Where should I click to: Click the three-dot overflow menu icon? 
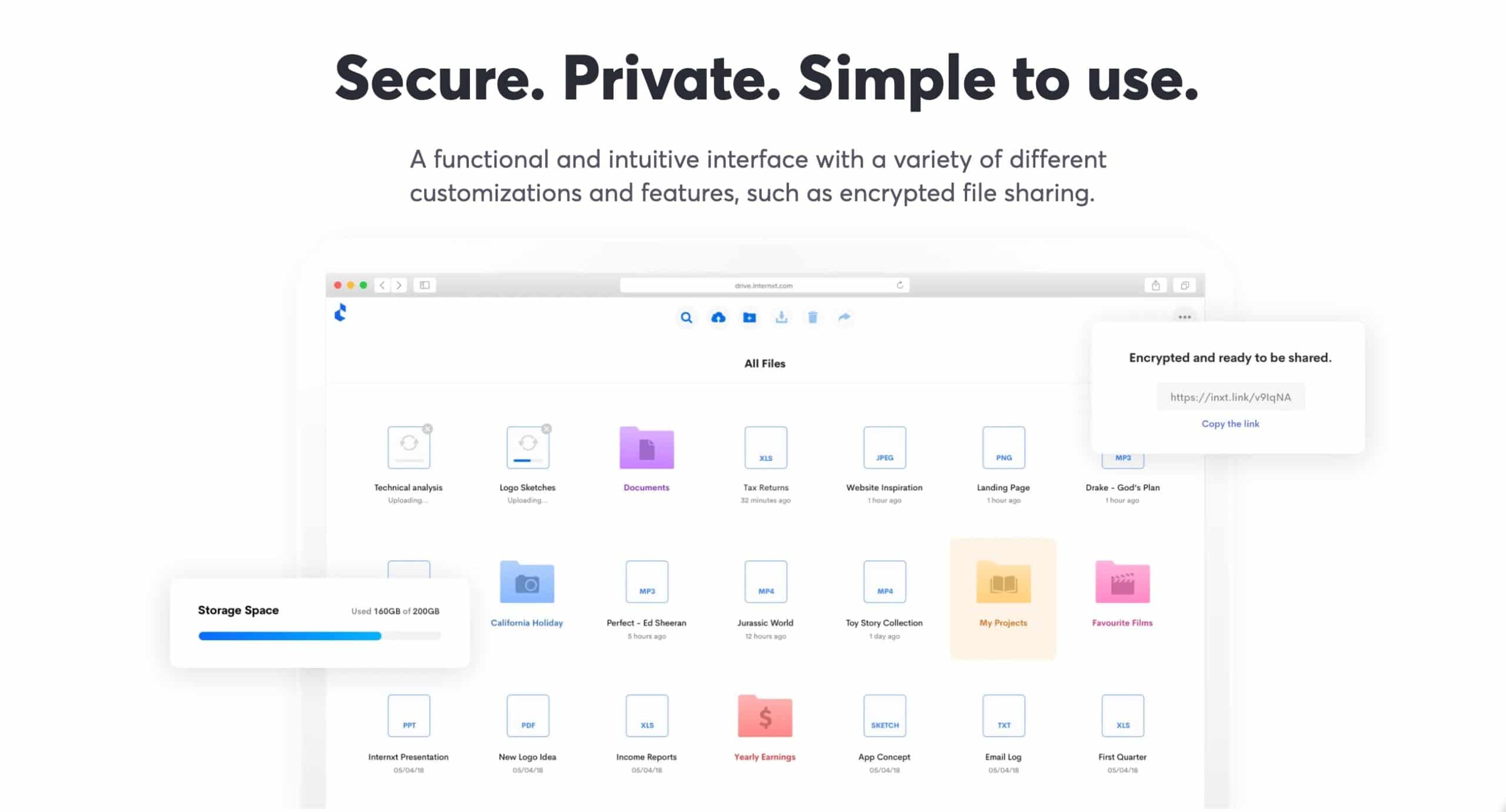pyautogui.click(x=1184, y=317)
